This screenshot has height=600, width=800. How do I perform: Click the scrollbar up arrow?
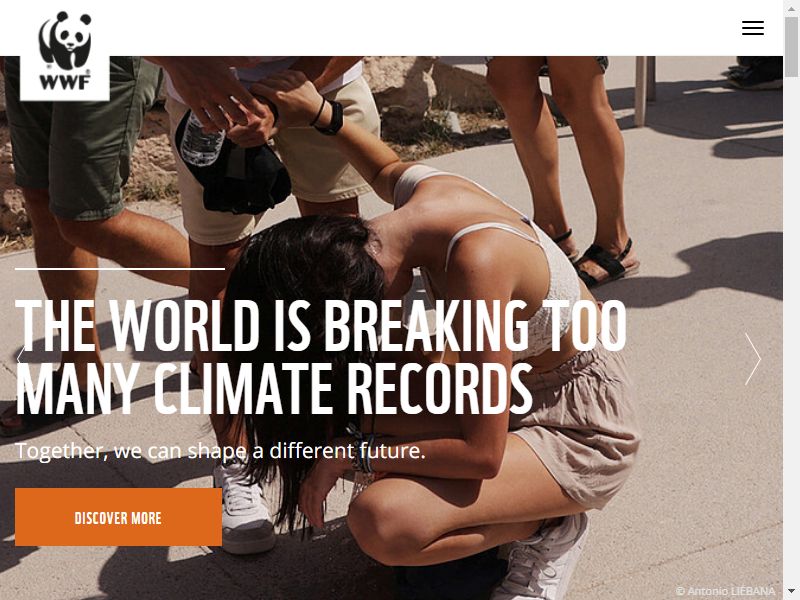click(791, 8)
